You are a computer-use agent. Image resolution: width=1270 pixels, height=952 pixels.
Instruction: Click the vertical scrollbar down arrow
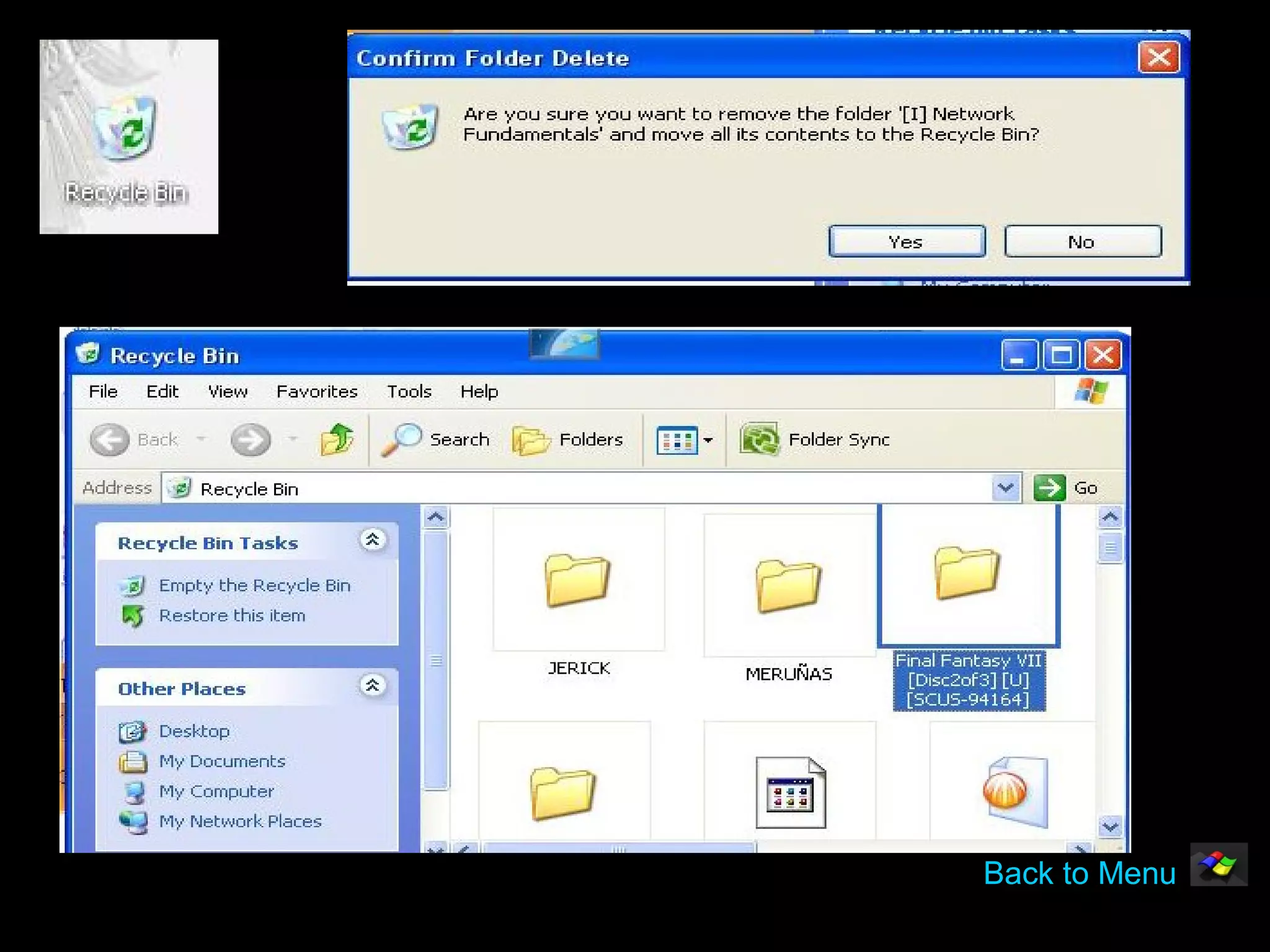click(x=1109, y=826)
